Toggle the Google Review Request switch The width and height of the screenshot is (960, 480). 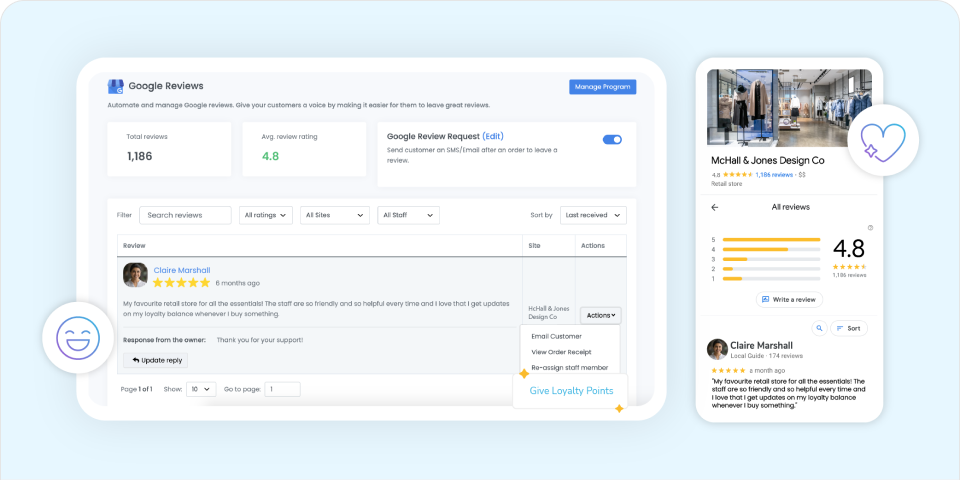tap(612, 140)
